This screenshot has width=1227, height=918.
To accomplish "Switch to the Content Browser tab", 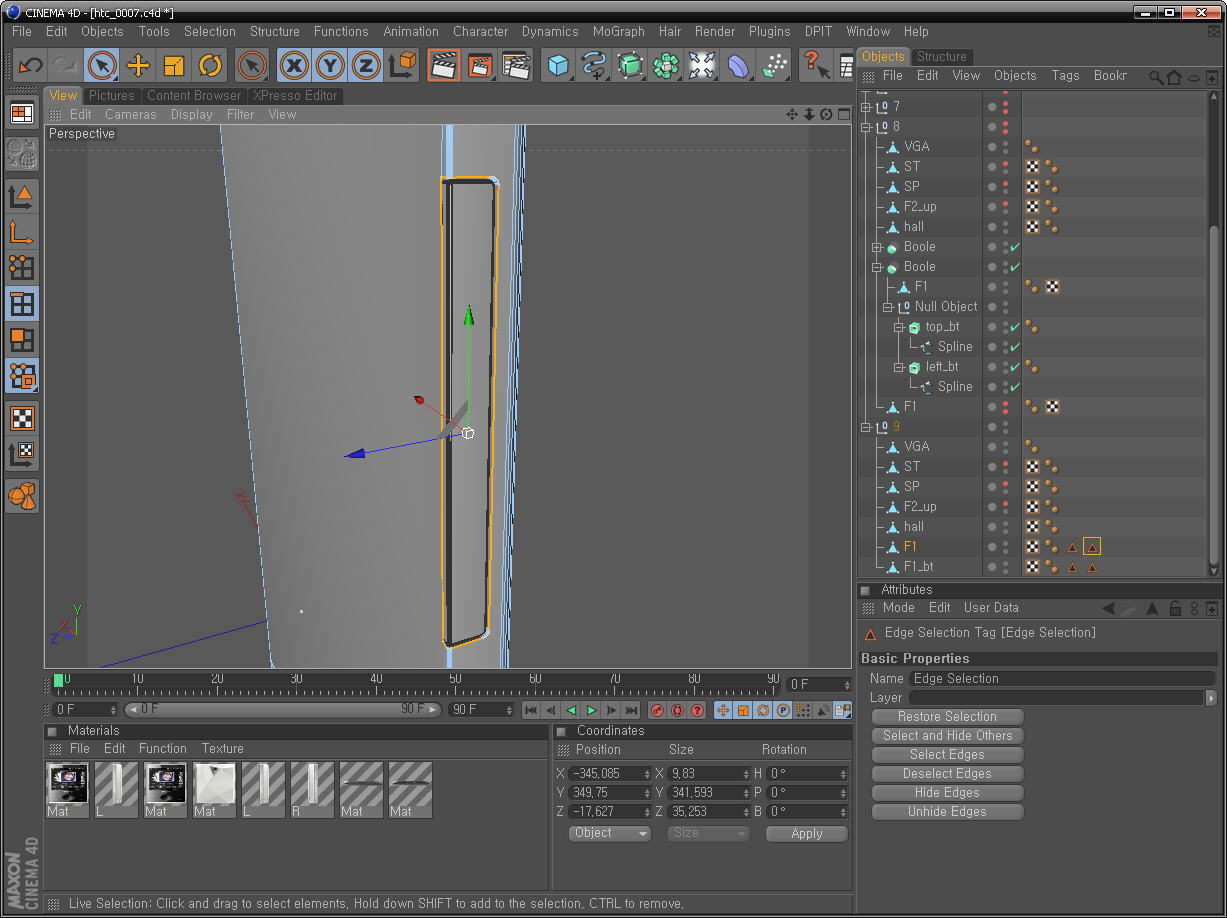I will coord(194,95).
